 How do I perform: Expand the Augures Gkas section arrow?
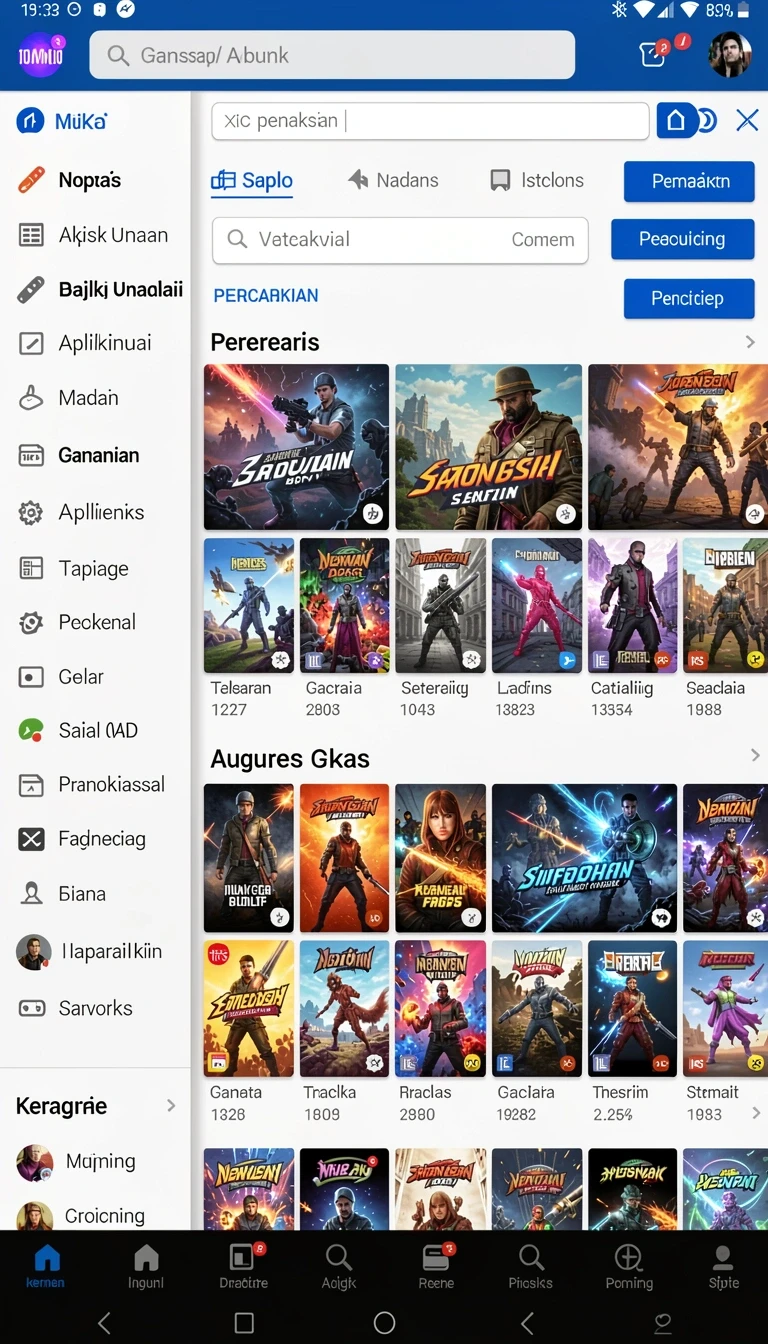tap(755, 757)
